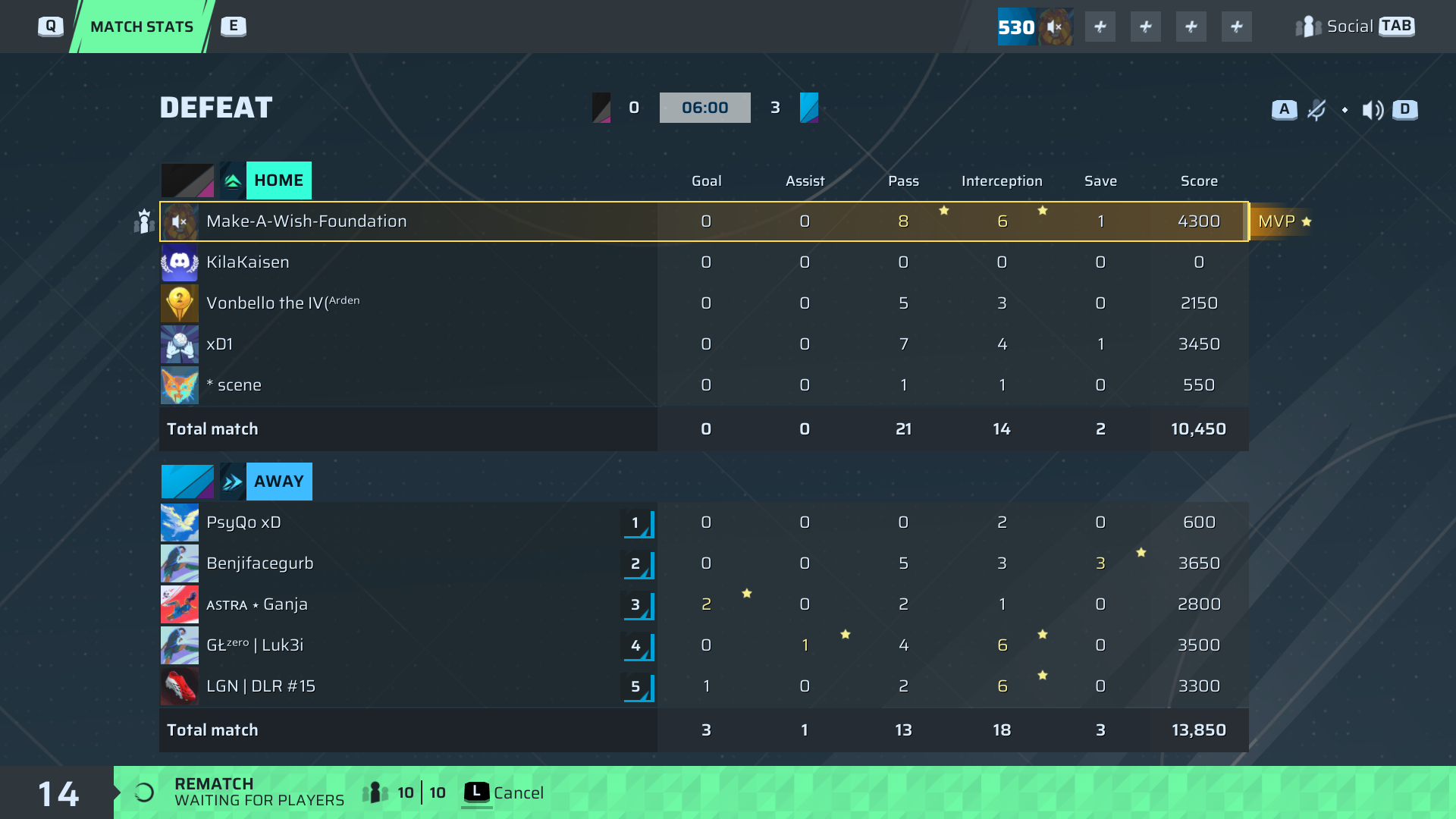Image resolution: width=1456 pixels, height=819 pixels.
Task: Click the first empty party slot plus
Action: (1100, 27)
